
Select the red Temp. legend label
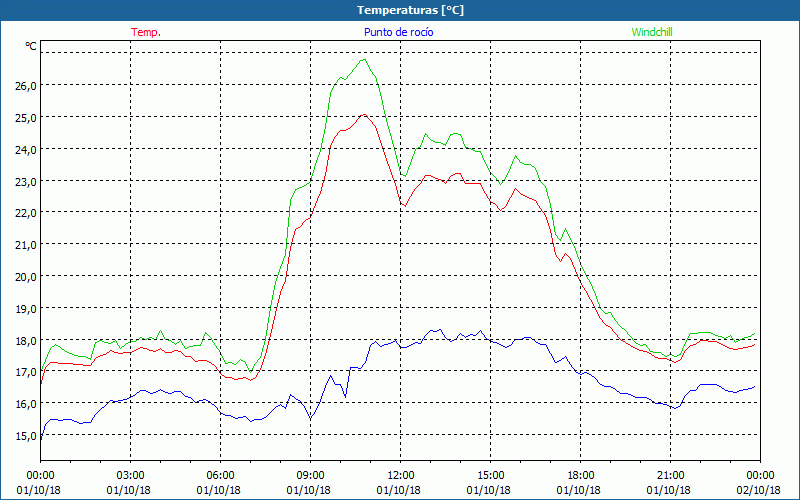146,32
